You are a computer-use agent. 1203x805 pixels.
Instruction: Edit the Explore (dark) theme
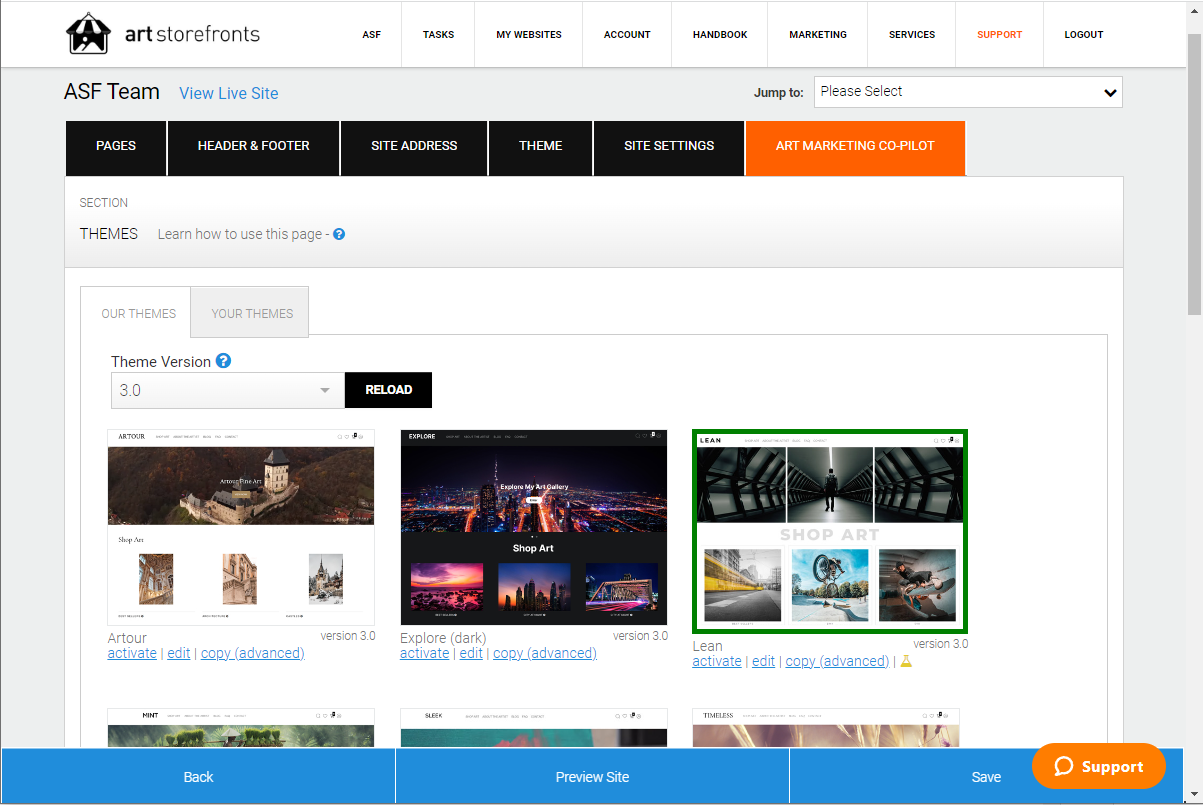[x=471, y=653]
